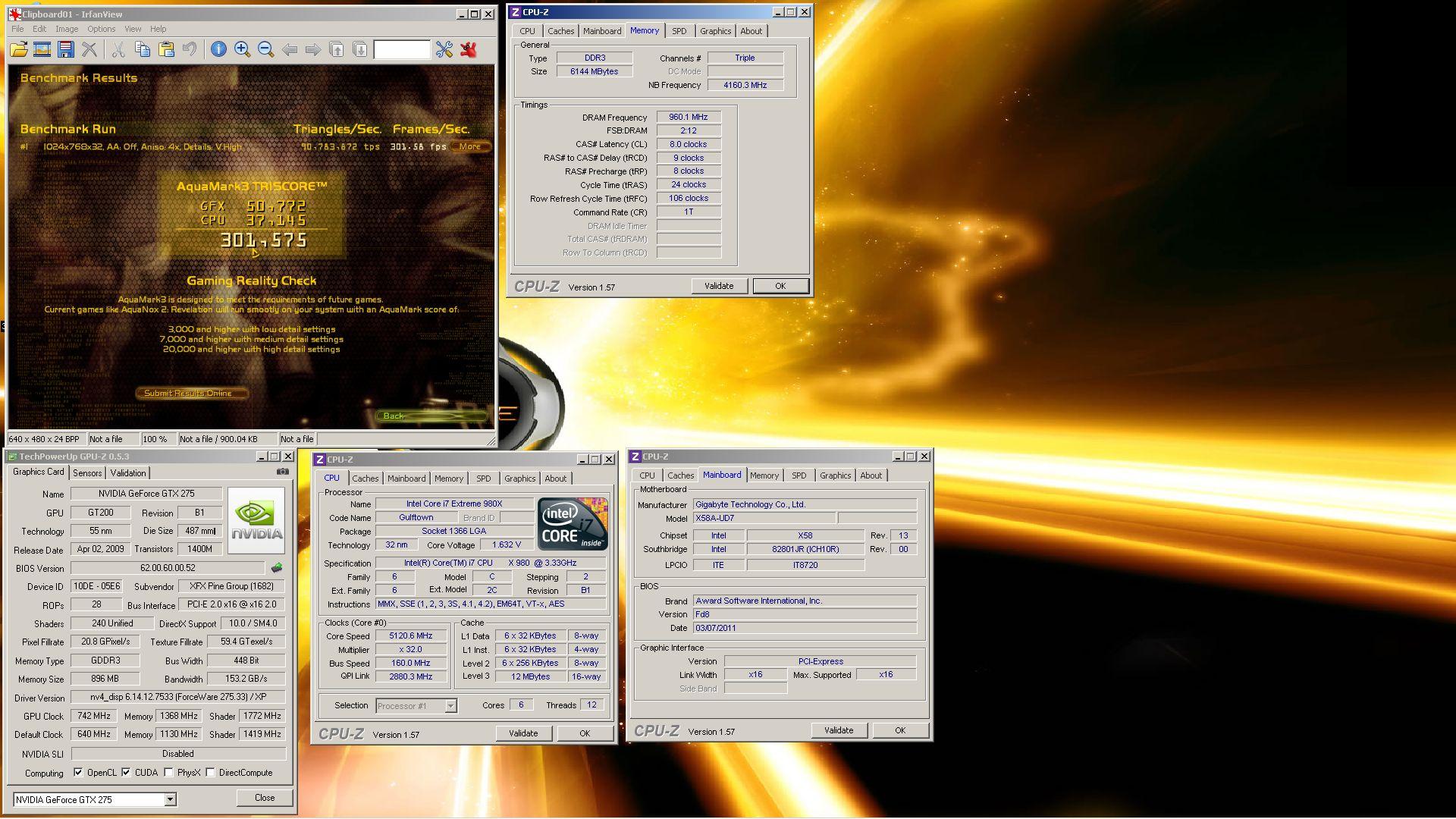Click Validate in the Memory CPU-Z window
Viewport: 1456px width, 819px height.
719,286
